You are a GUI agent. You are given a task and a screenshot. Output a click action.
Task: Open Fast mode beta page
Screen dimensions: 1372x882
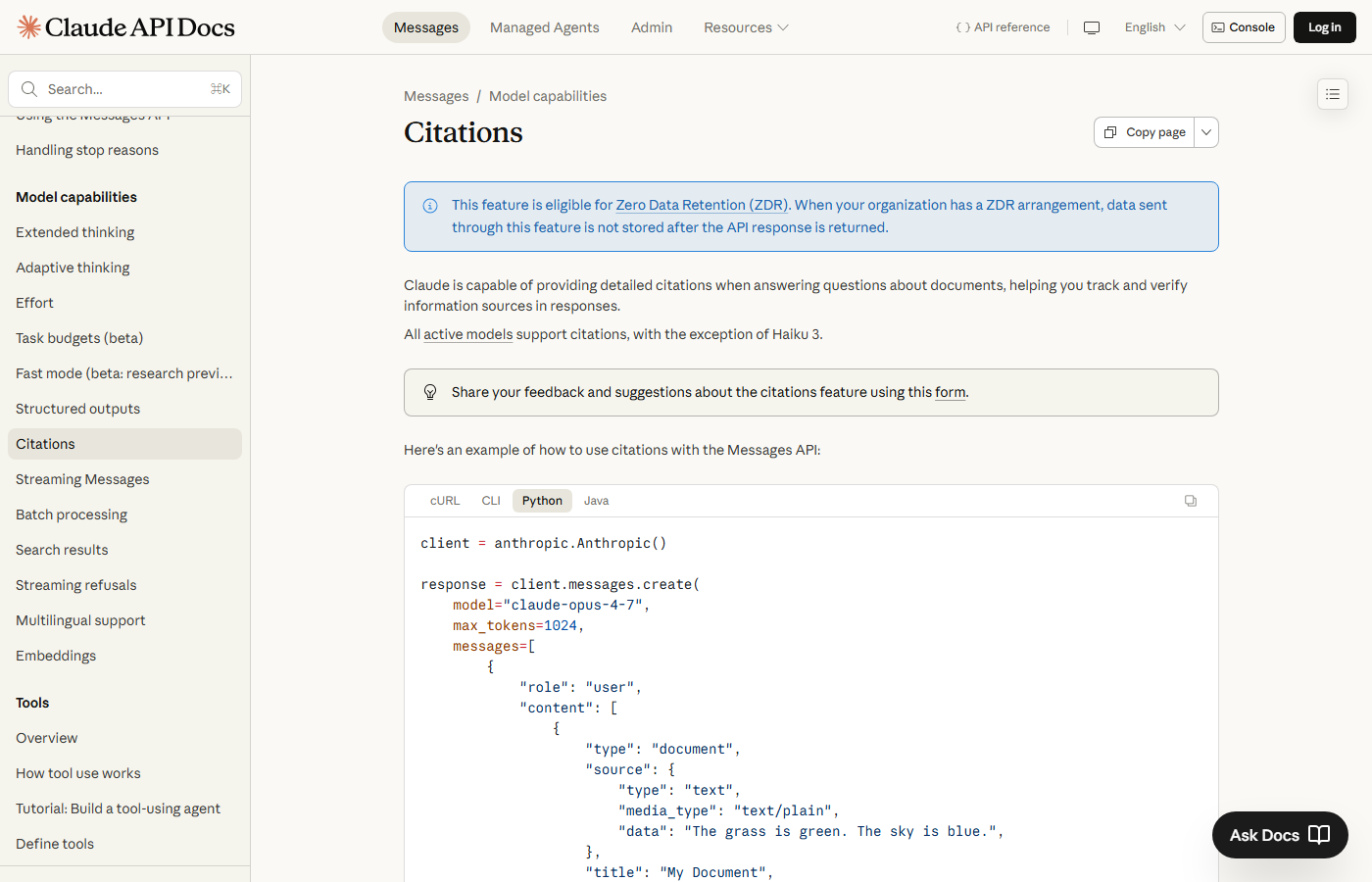point(124,373)
